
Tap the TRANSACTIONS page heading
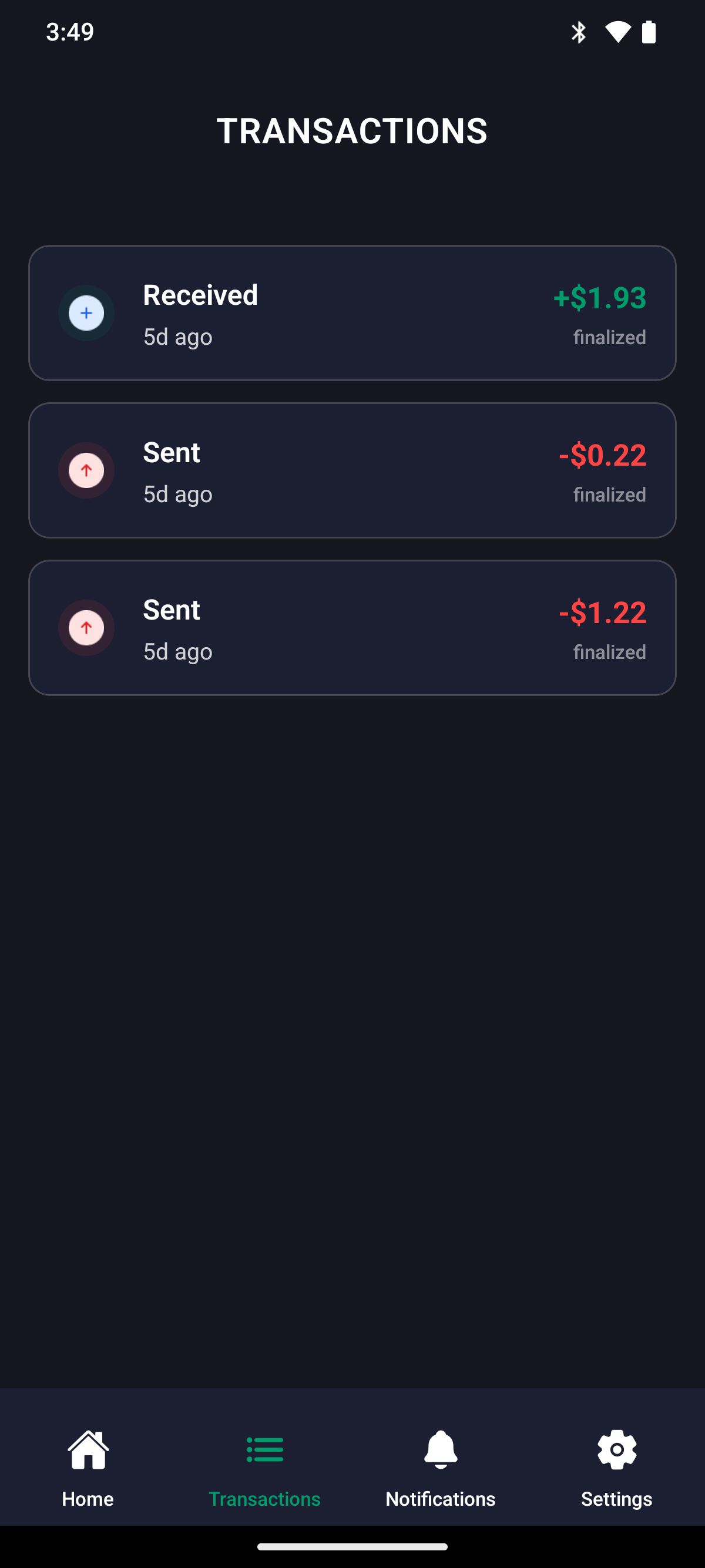352,131
